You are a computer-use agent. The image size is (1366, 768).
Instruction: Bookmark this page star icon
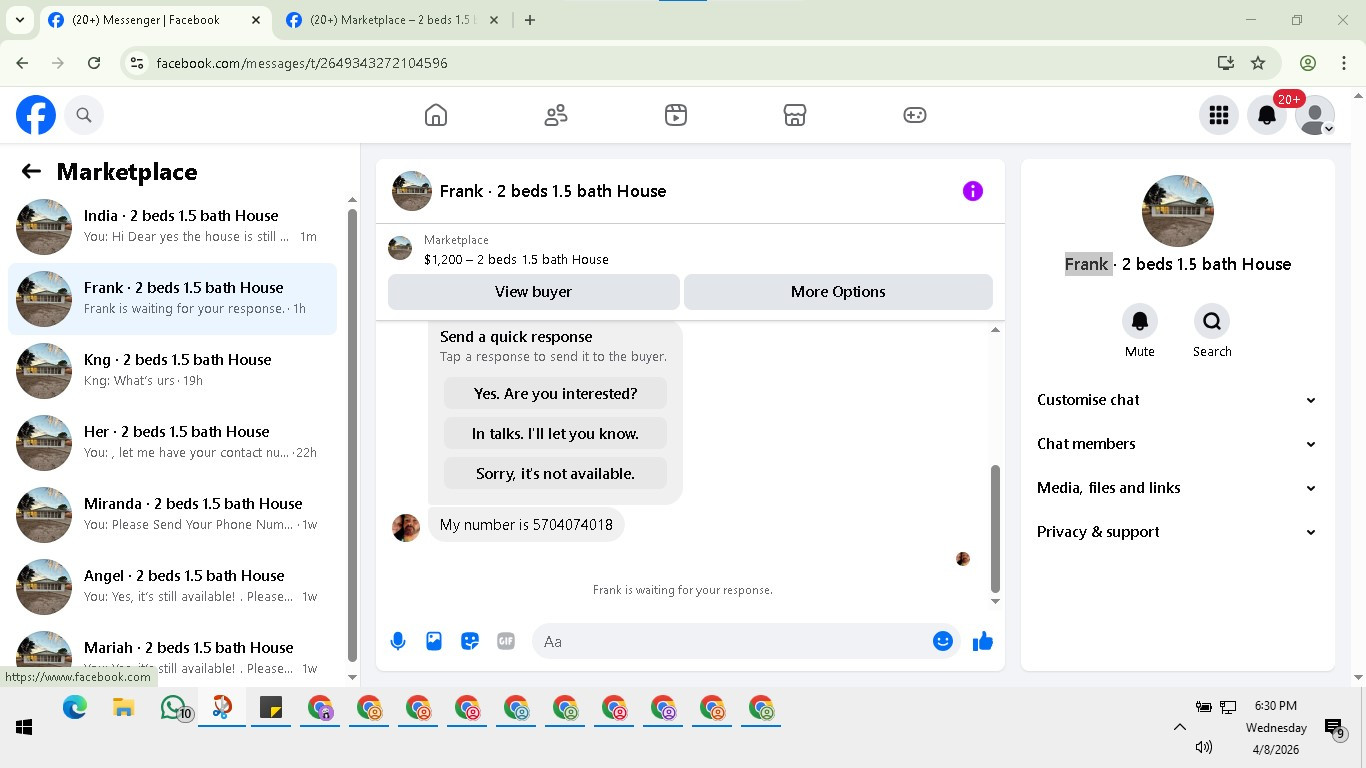click(x=1258, y=63)
